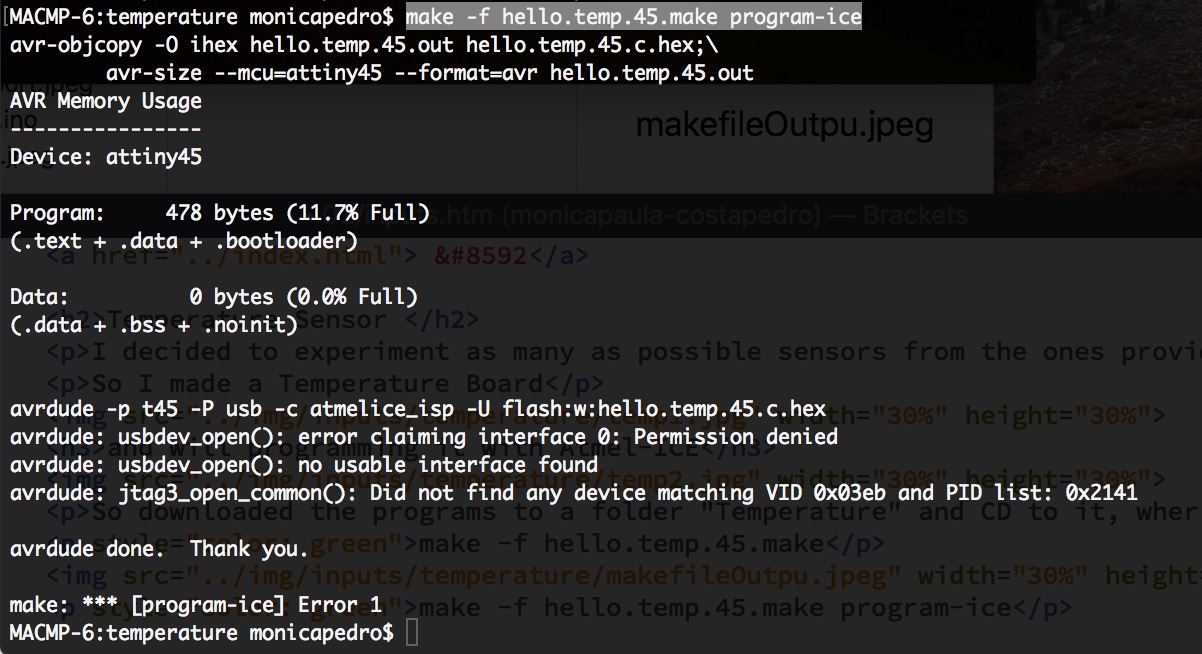The height and width of the screenshot is (654, 1202).
Task: Click the '(.data + .bss + .noinit)' line
Action: [x=154, y=325]
